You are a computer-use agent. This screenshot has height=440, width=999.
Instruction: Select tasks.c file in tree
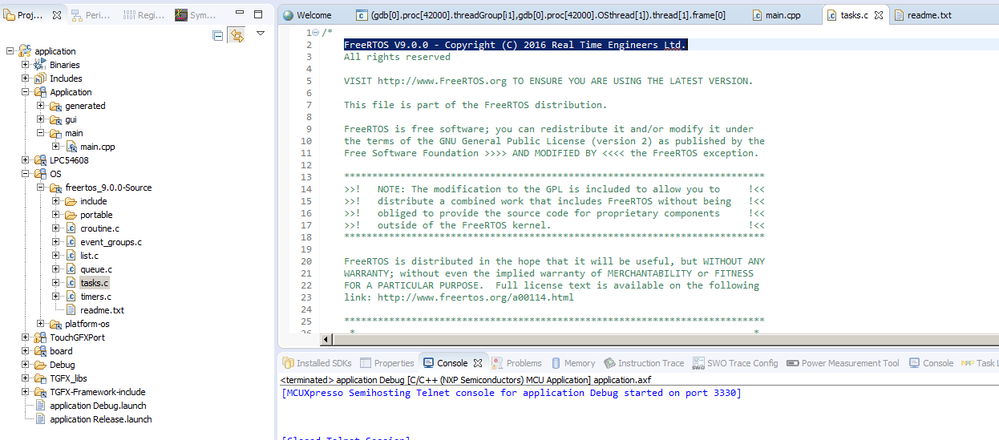click(95, 283)
